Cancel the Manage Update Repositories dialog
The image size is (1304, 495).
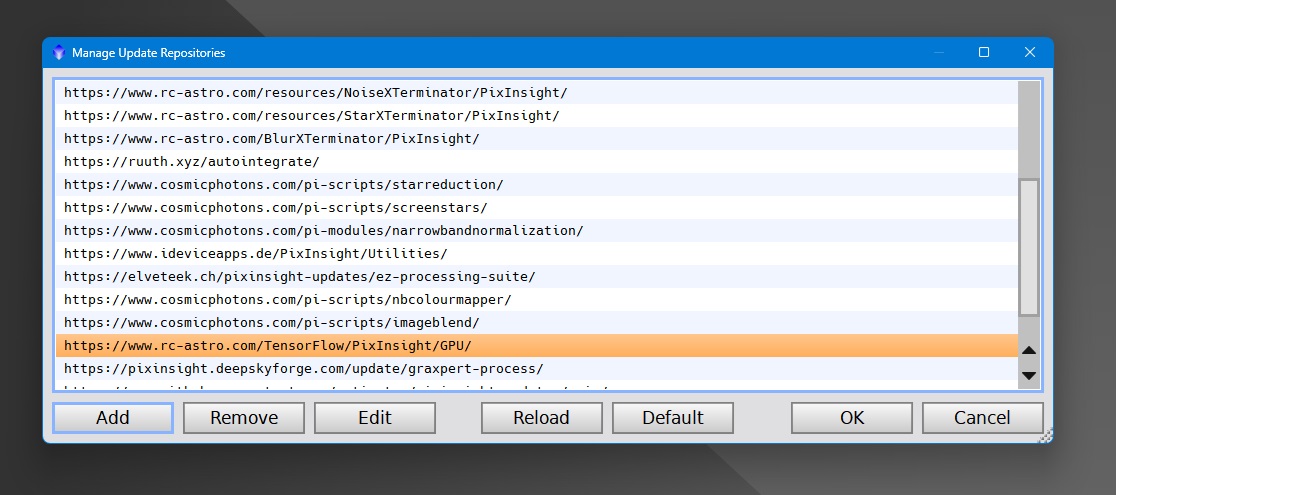click(983, 418)
